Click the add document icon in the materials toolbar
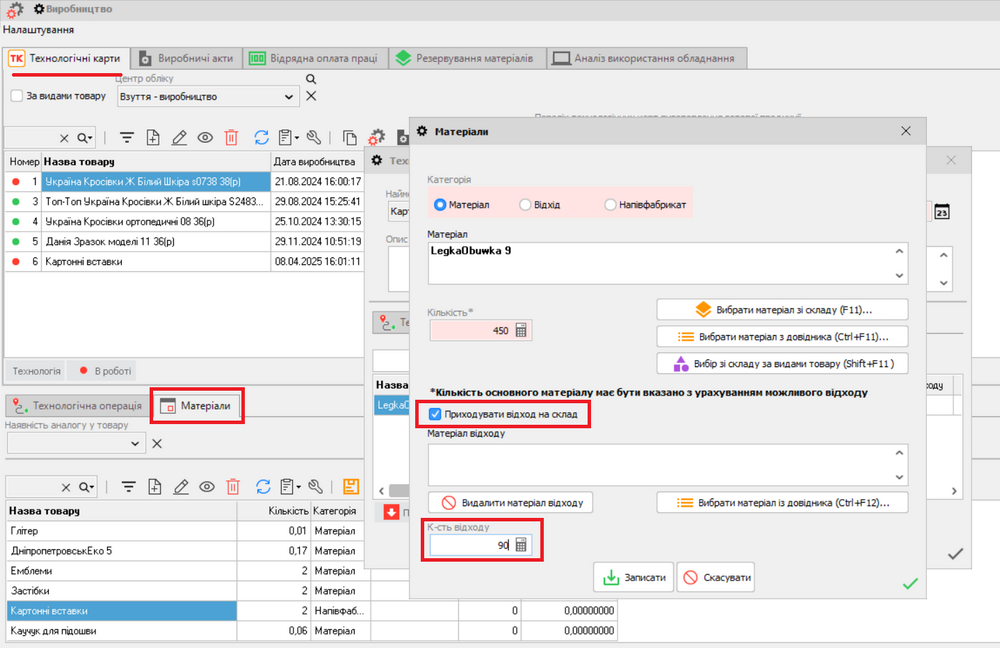This screenshot has width=1000, height=648. click(154, 486)
